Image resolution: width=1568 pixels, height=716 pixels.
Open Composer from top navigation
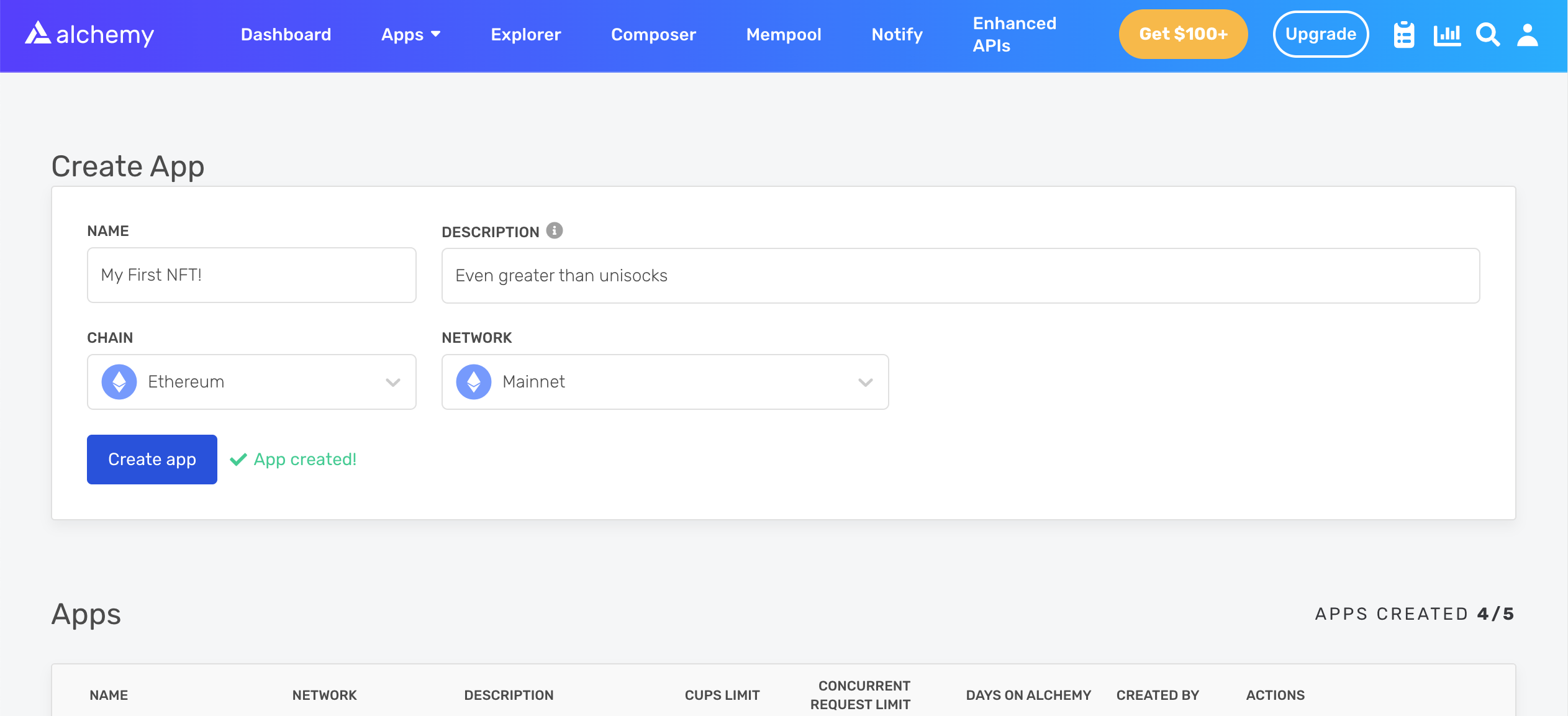point(653,34)
